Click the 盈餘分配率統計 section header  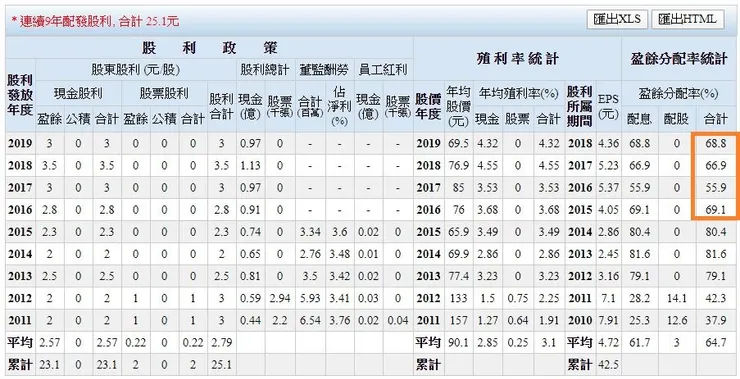679,59
